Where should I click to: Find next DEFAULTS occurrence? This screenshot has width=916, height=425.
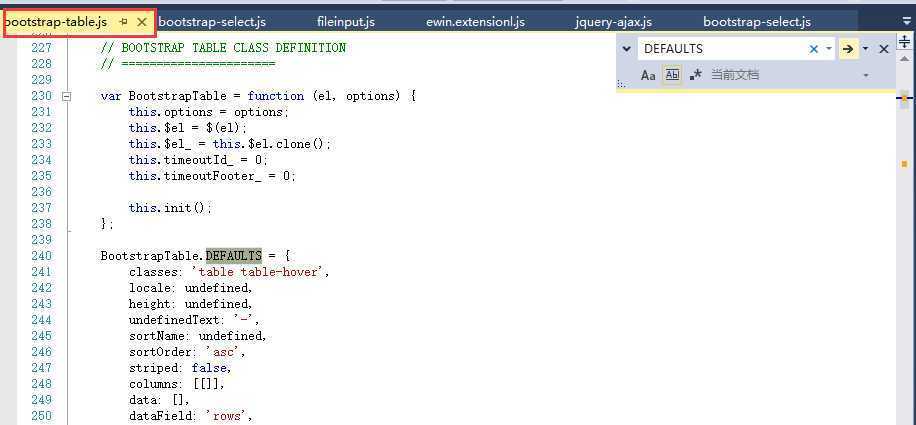(x=848, y=49)
